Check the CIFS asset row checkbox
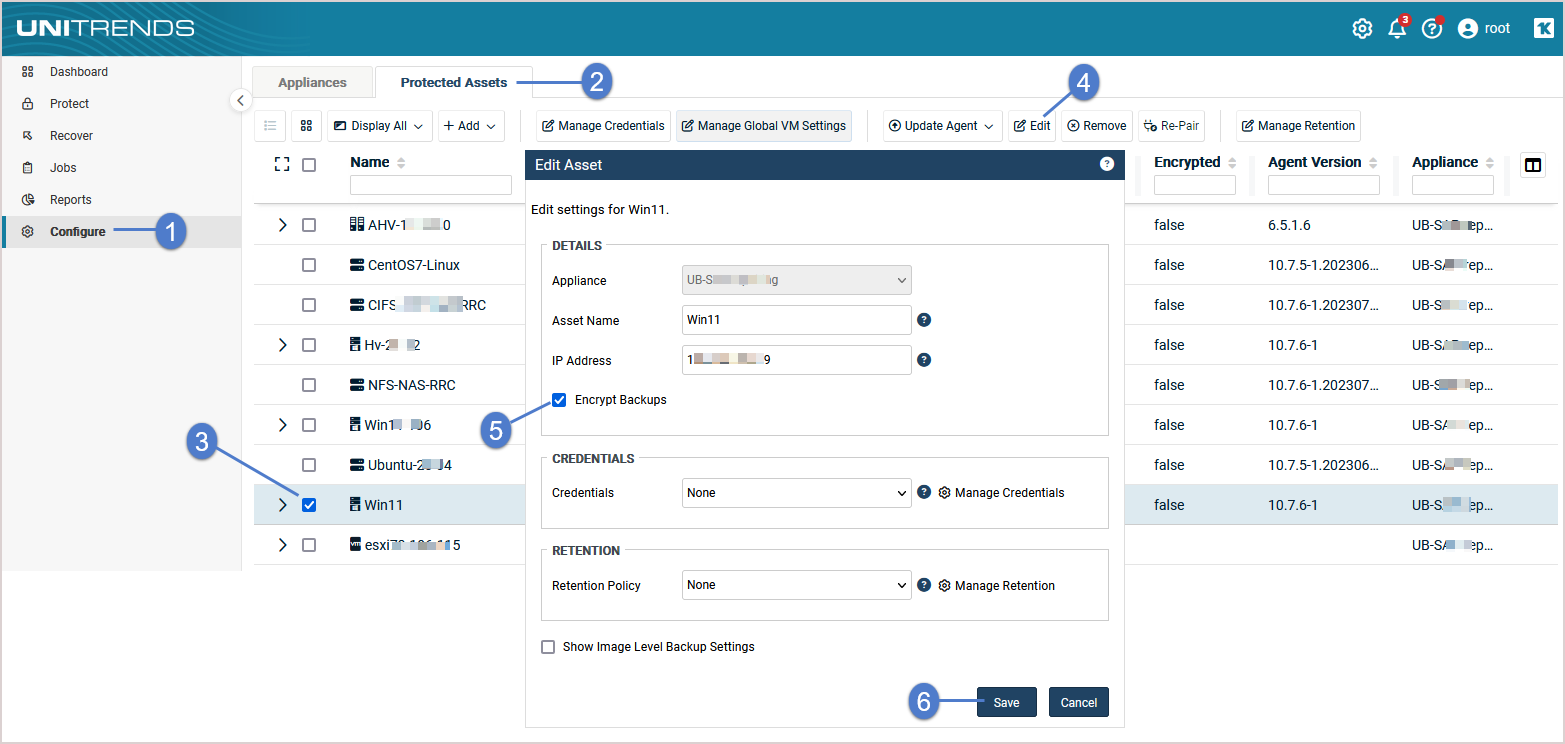Viewport: 1565px width, 744px height. [x=309, y=305]
